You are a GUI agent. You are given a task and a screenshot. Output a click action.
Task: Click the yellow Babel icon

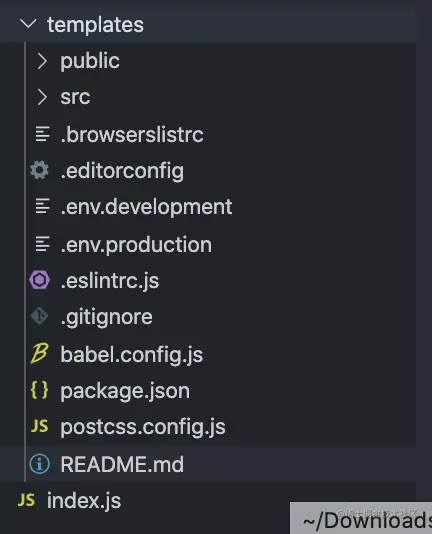[40, 354]
